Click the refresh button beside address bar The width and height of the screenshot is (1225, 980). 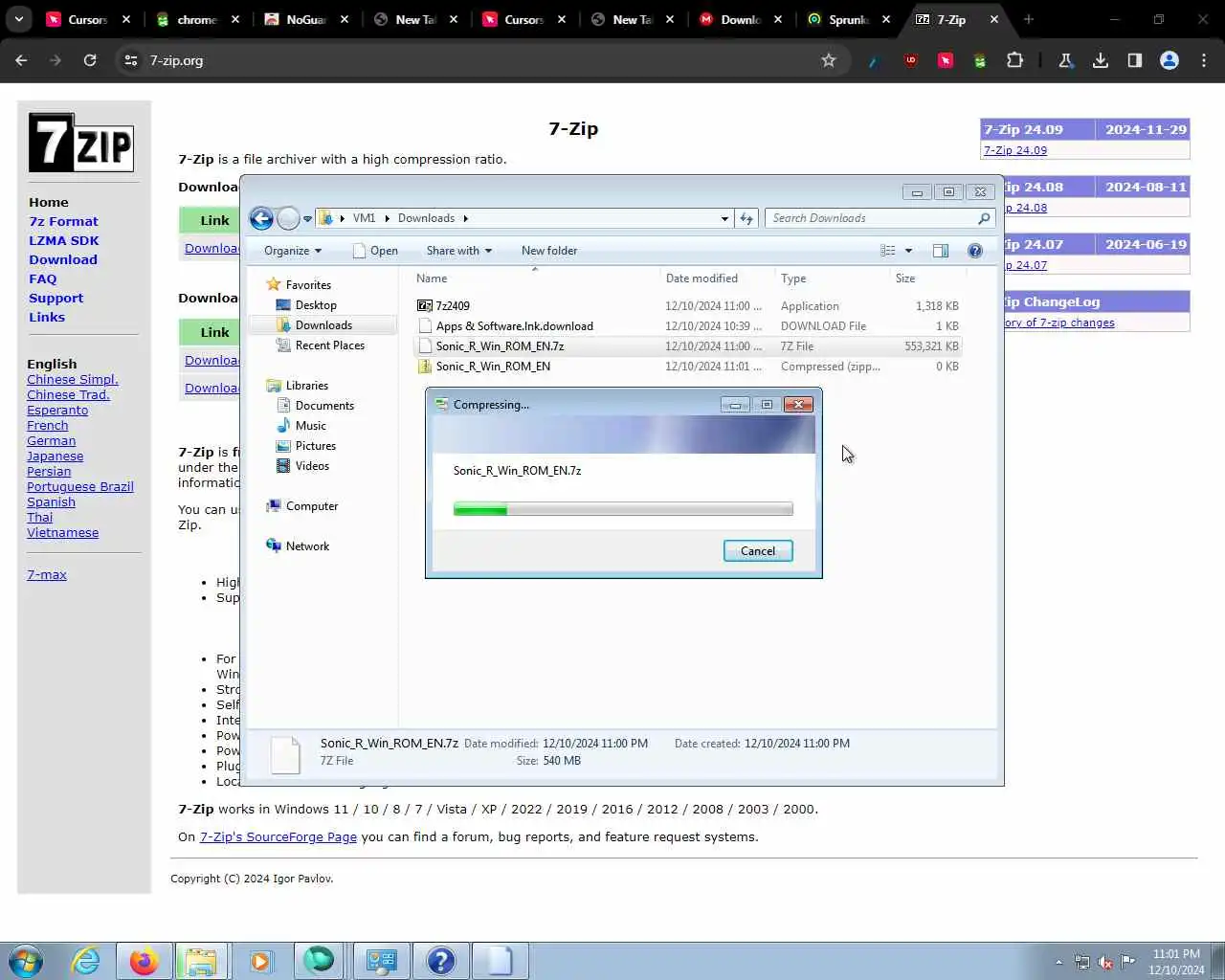(x=746, y=218)
